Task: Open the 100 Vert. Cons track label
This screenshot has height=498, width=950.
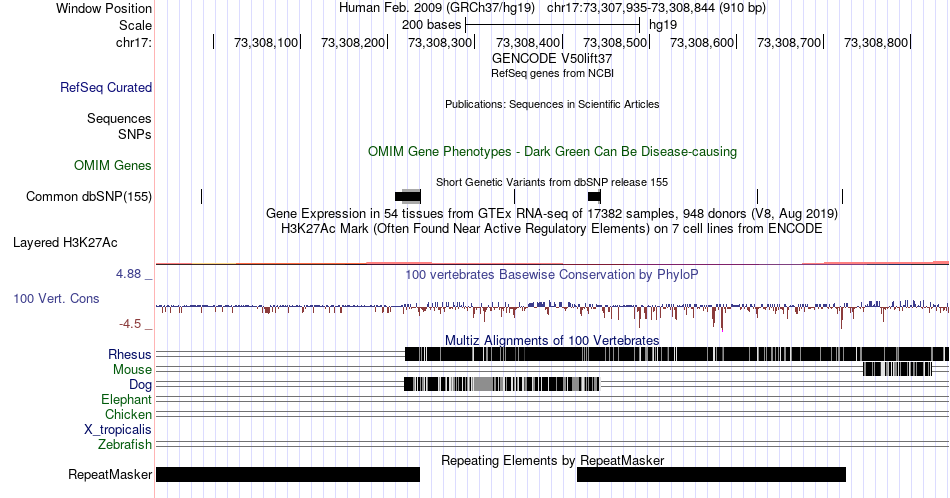Action: (56, 298)
